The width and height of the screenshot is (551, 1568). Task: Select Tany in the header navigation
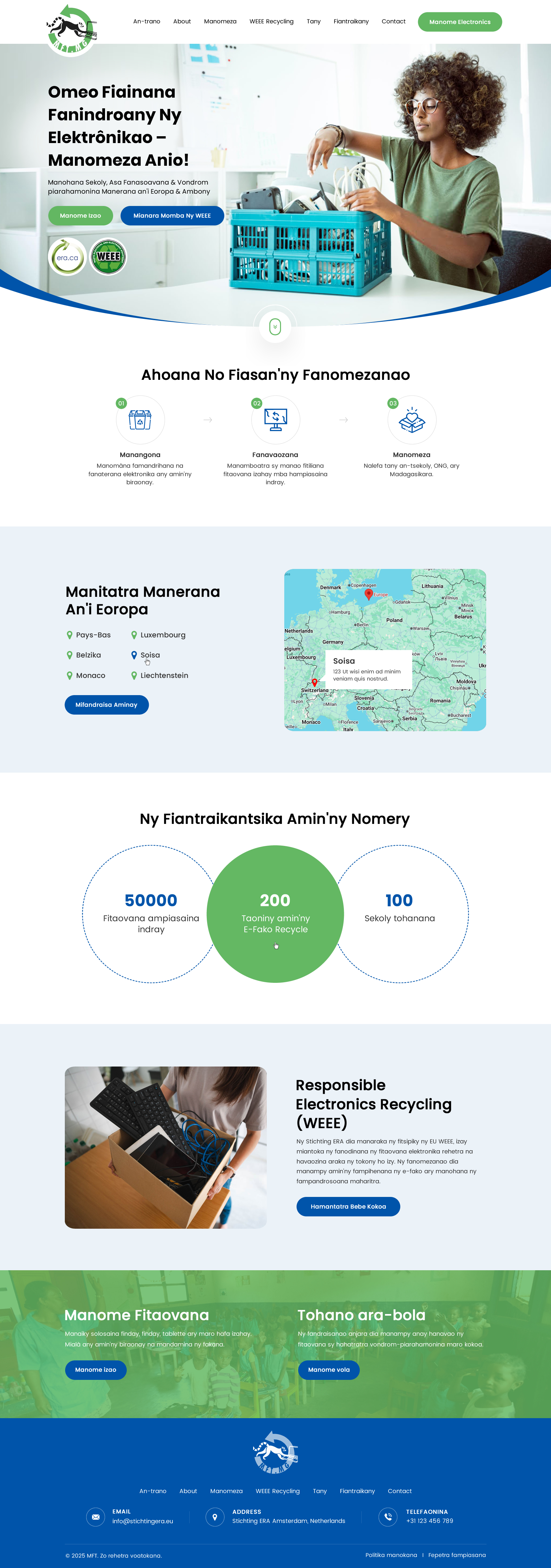(x=313, y=21)
